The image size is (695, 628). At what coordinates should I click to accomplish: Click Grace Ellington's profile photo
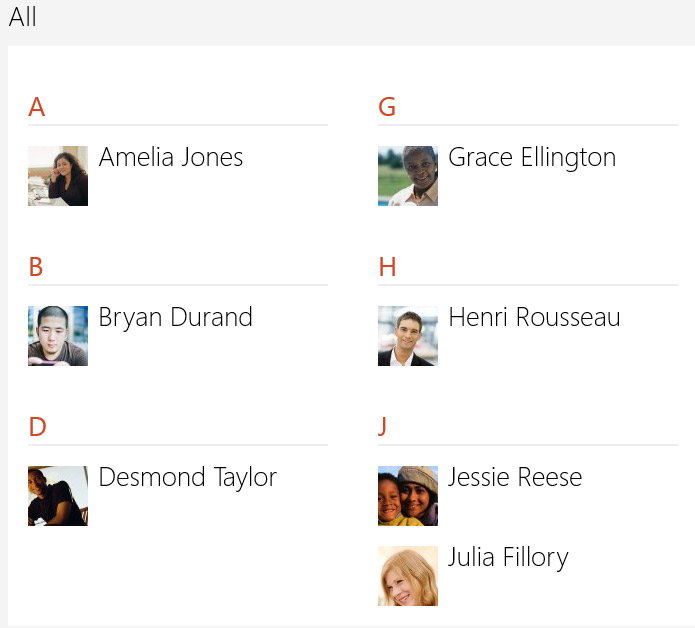pos(408,176)
